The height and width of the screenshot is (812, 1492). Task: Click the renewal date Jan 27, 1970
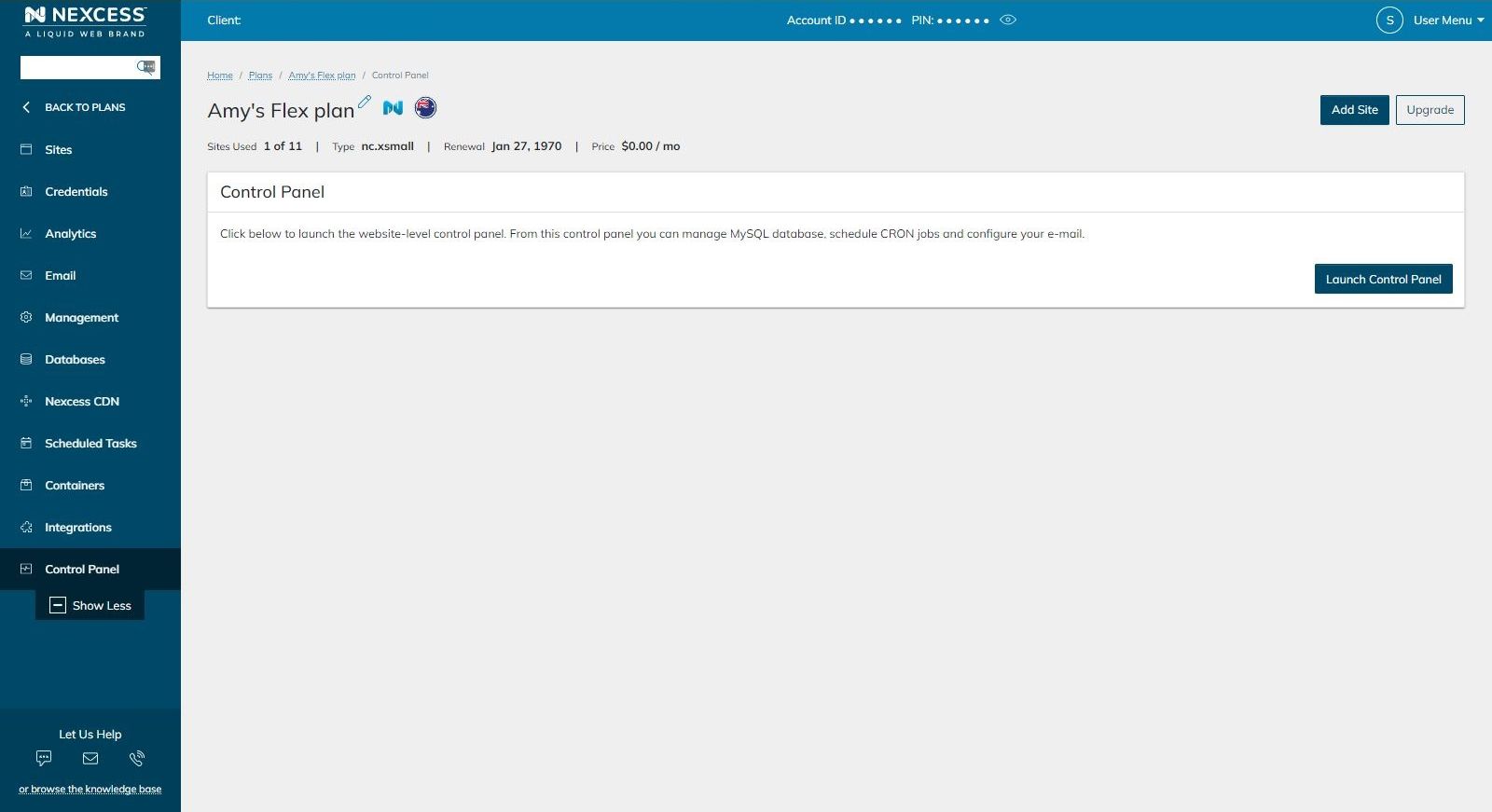pos(527,146)
